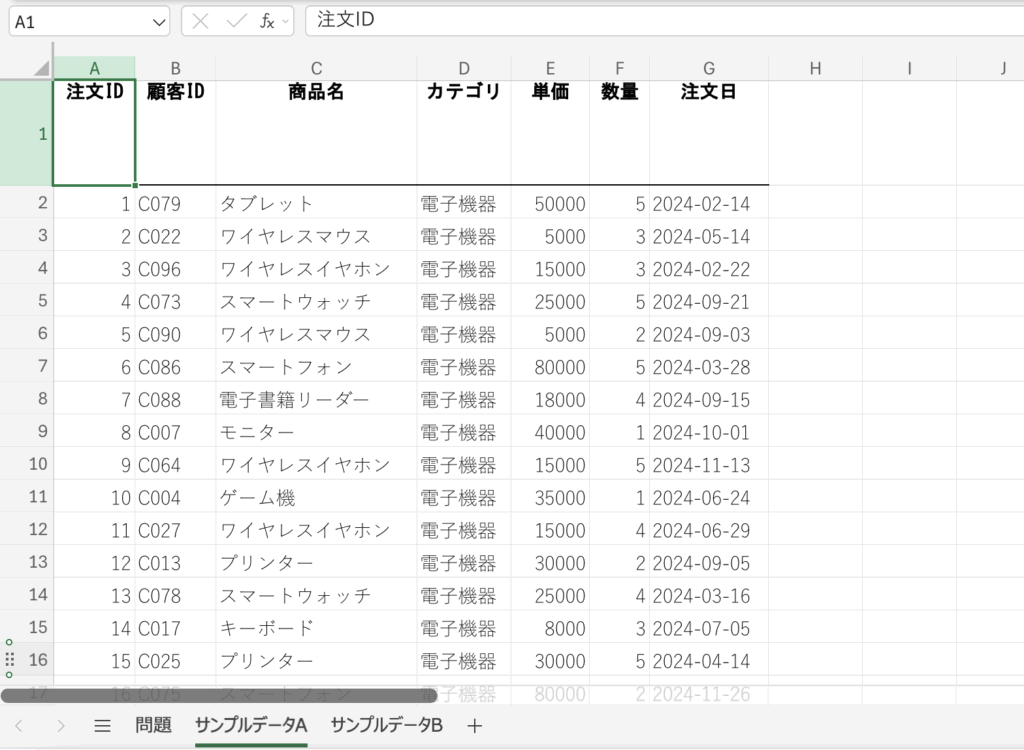The image size is (1024, 750).
Task: Open the dropdown arrow beside fx
Action: point(285,21)
